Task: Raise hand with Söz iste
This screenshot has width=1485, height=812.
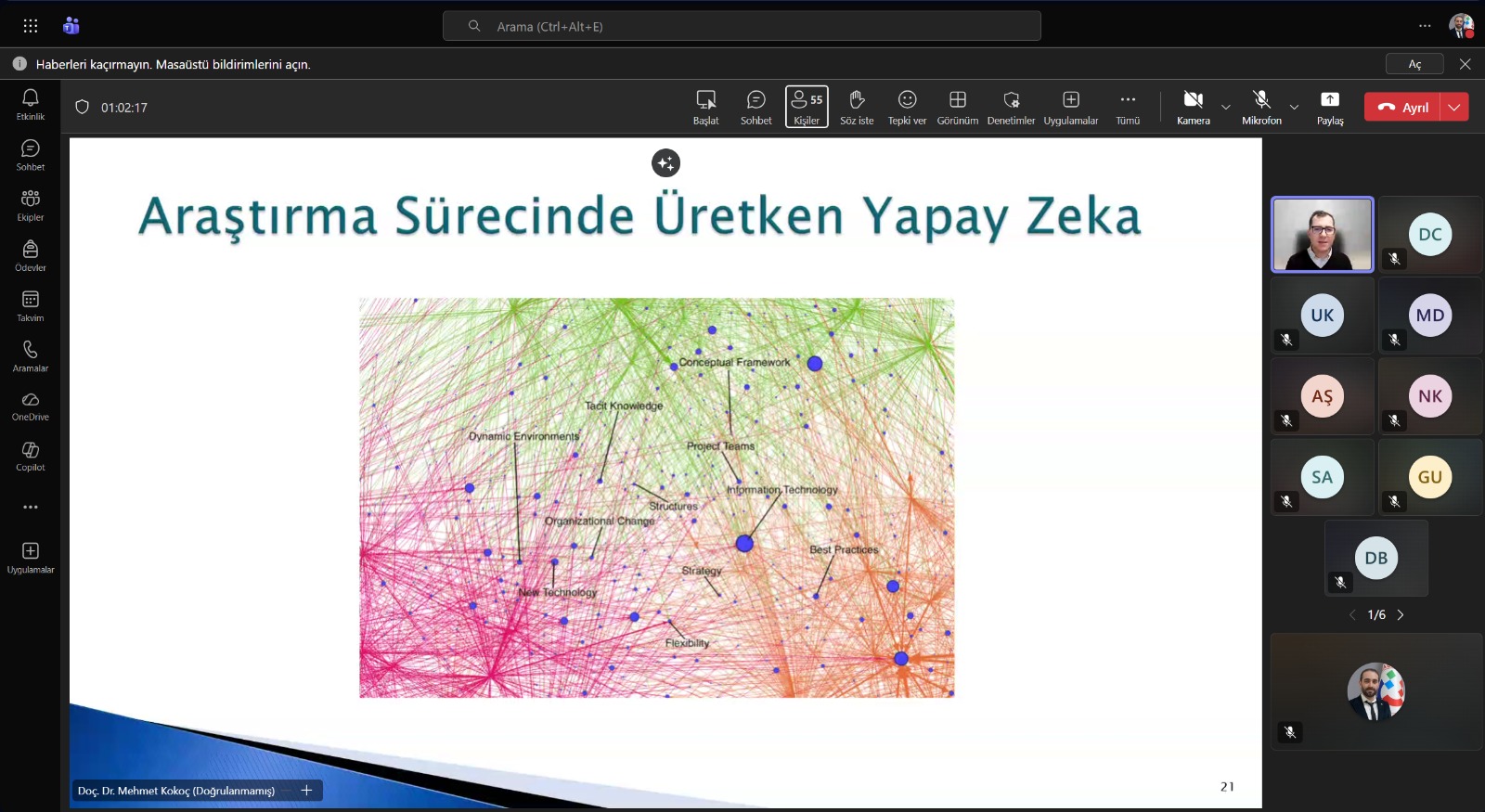Action: point(857,107)
